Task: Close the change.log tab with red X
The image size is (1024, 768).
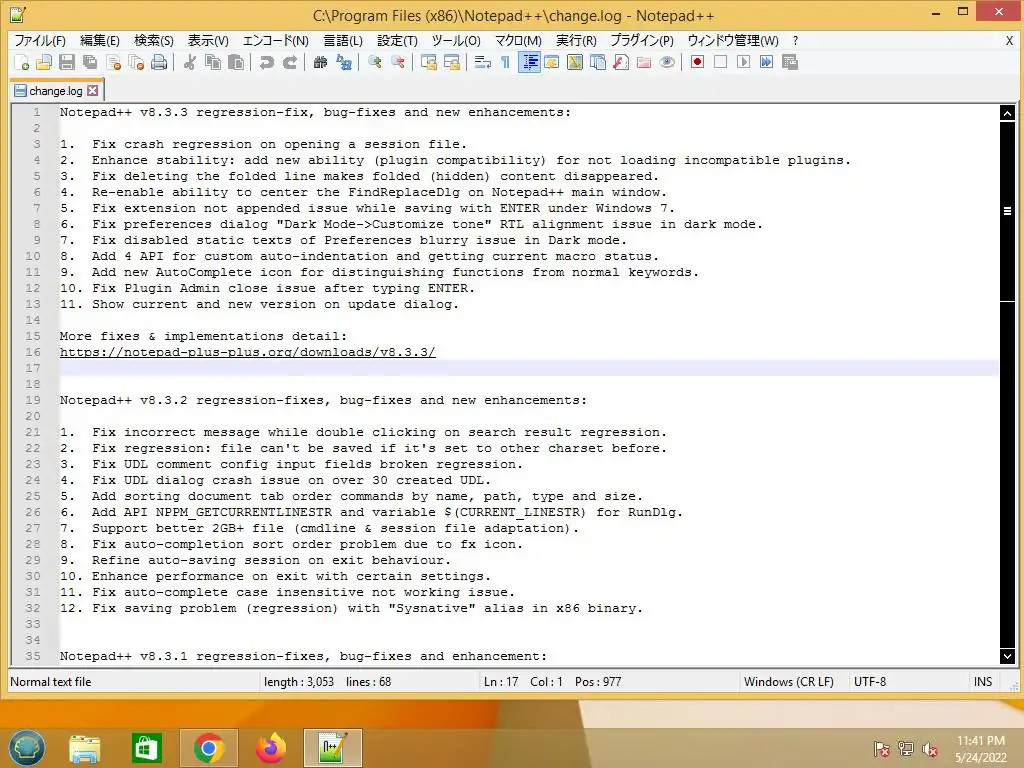Action: point(93,91)
